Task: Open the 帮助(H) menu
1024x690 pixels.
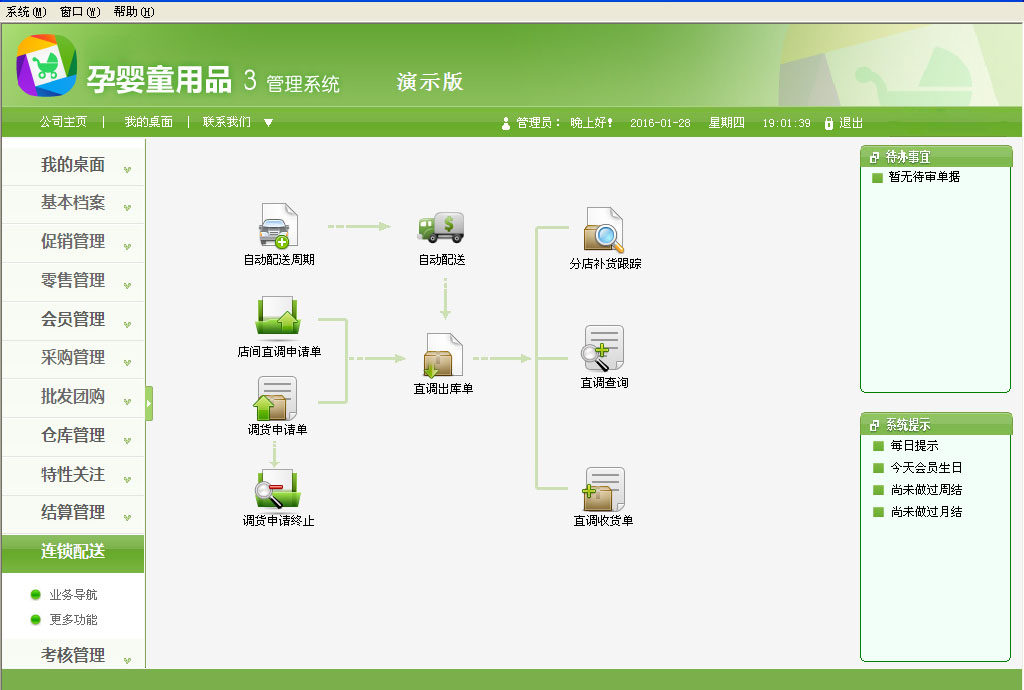Action: coord(134,12)
